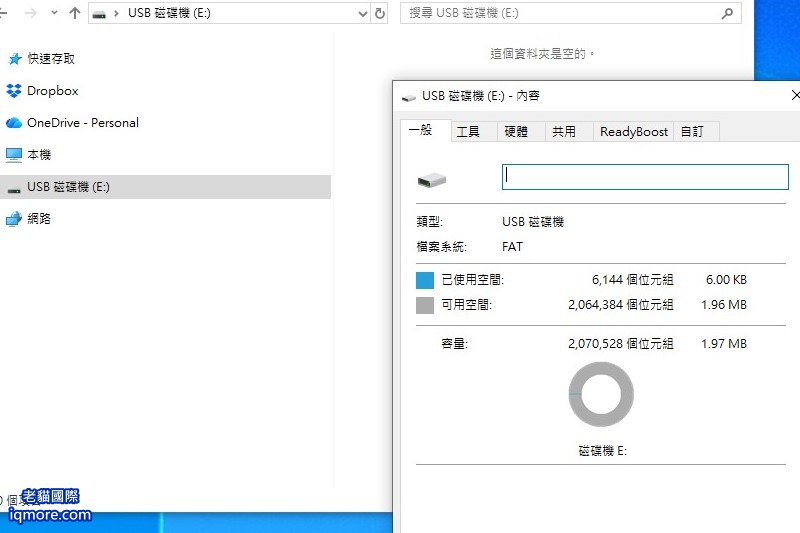The image size is (800, 533).
Task: Click the 1.96 MB free space value
Action: point(723,304)
